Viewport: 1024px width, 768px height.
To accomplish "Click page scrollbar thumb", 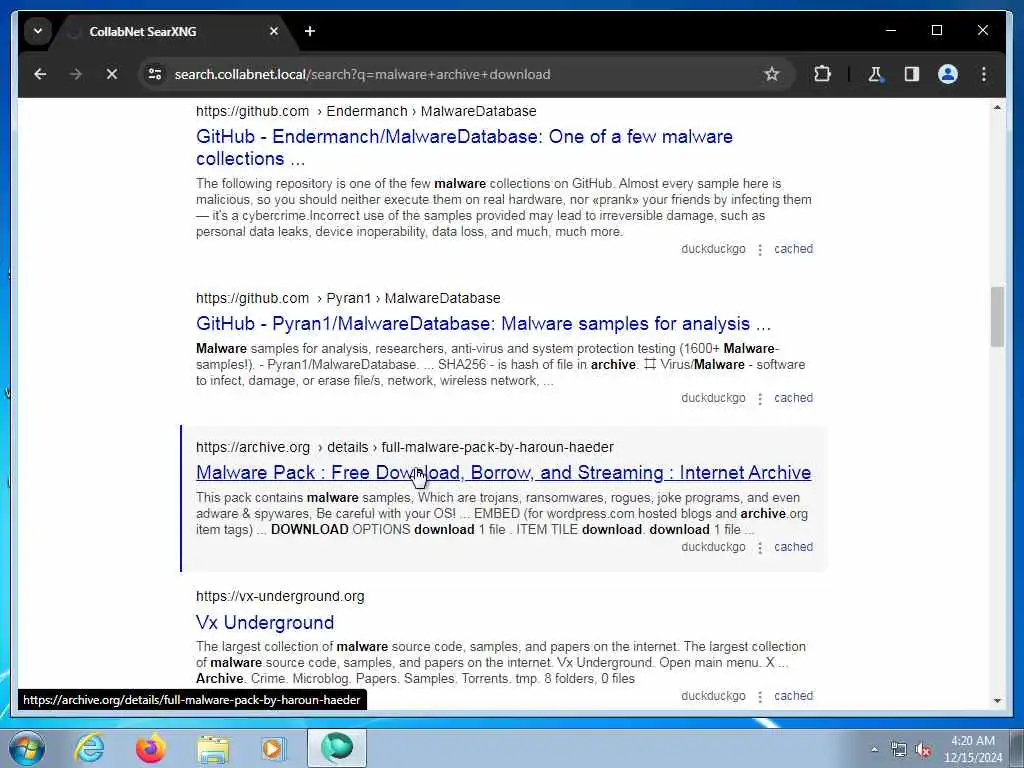I will (997, 317).
